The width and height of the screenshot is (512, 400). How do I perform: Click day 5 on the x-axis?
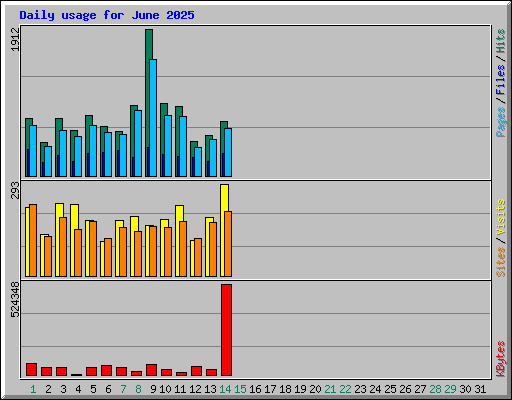pos(93,389)
